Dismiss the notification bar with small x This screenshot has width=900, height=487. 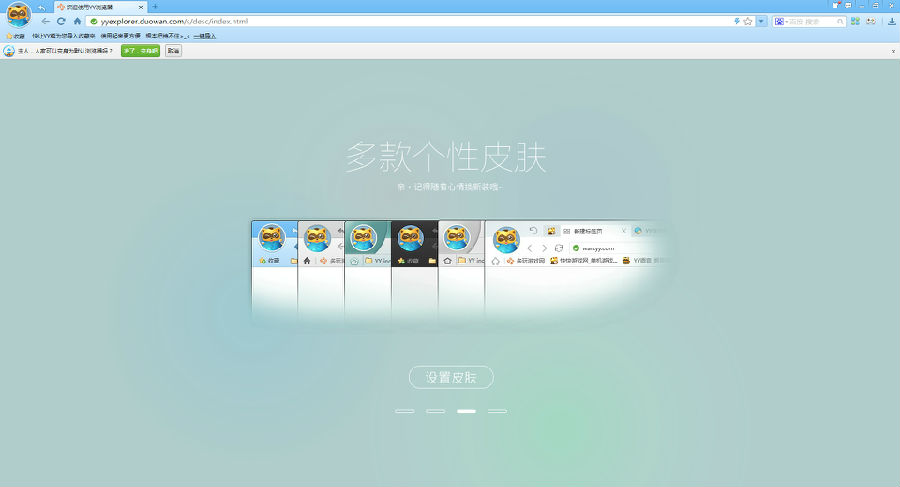pyautogui.click(x=893, y=51)
